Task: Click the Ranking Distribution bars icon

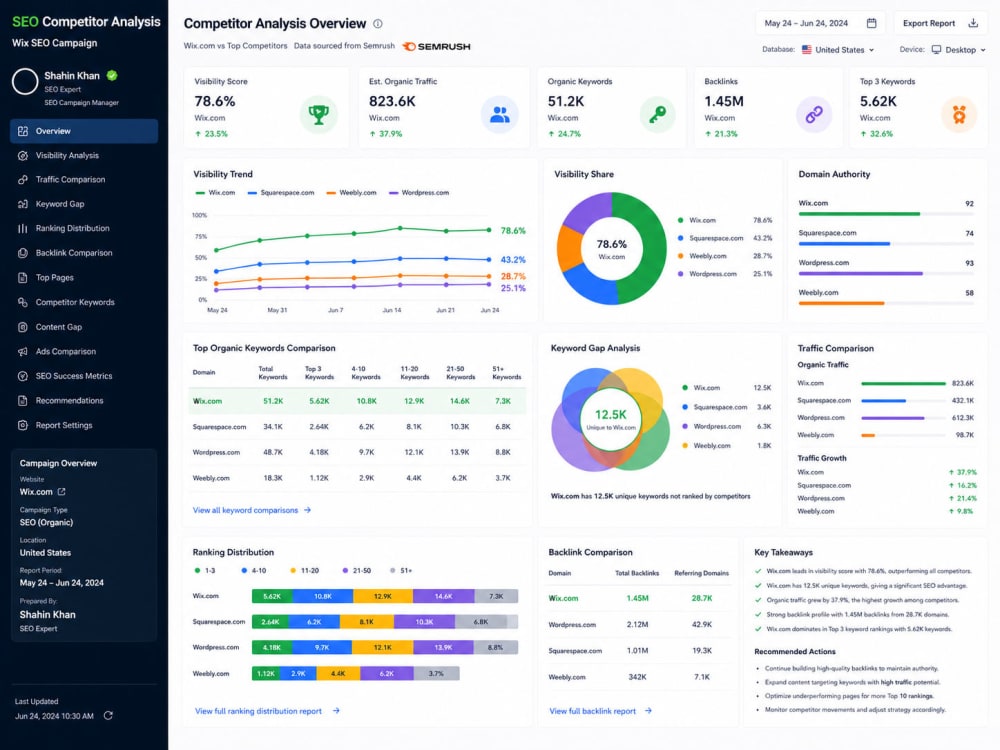Action: tap(23, 228)
